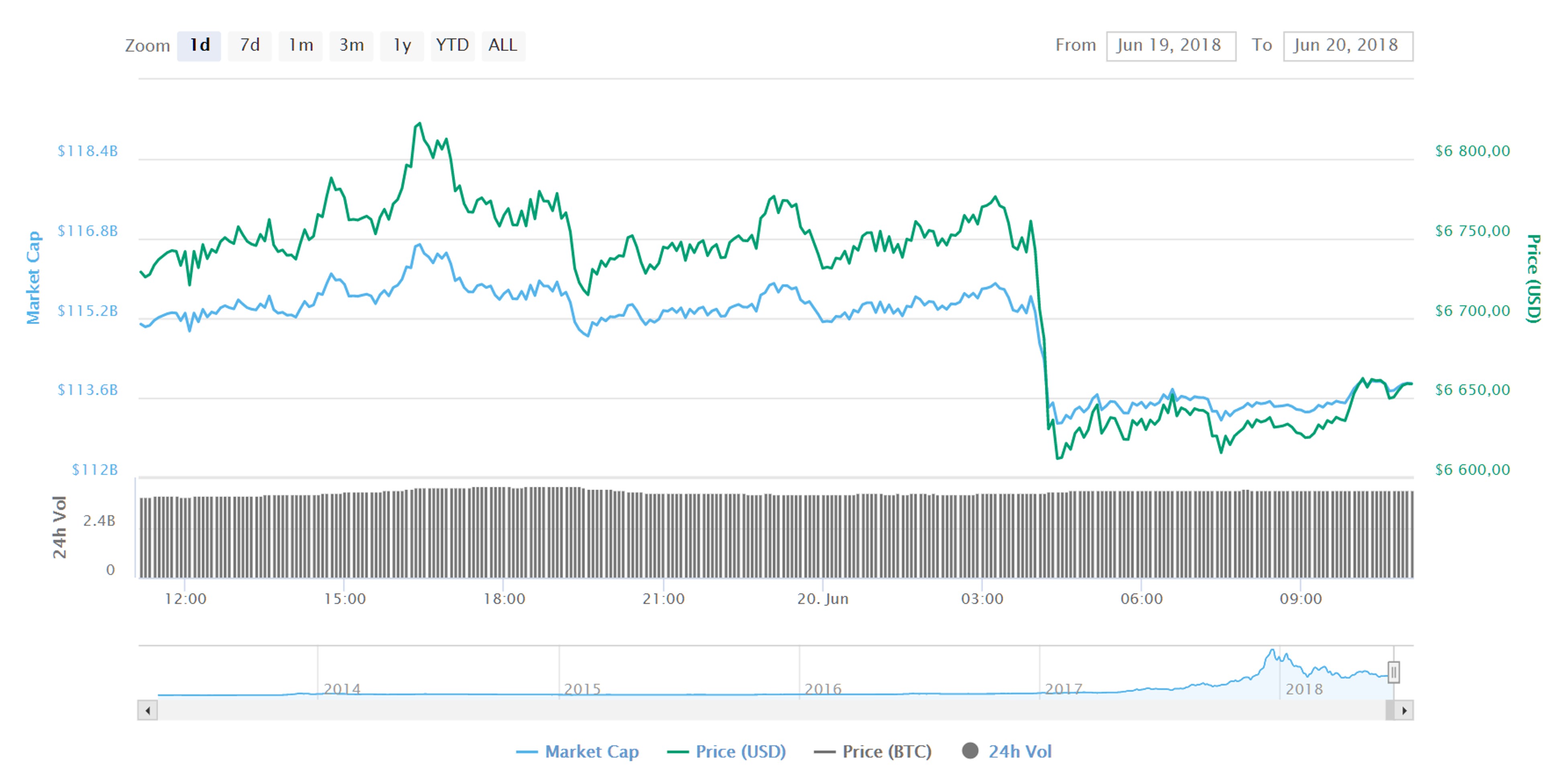The width and height of the screenshot is (1568, 771).
Task: Click the 2014 navigator label
Action: (341, 689)
